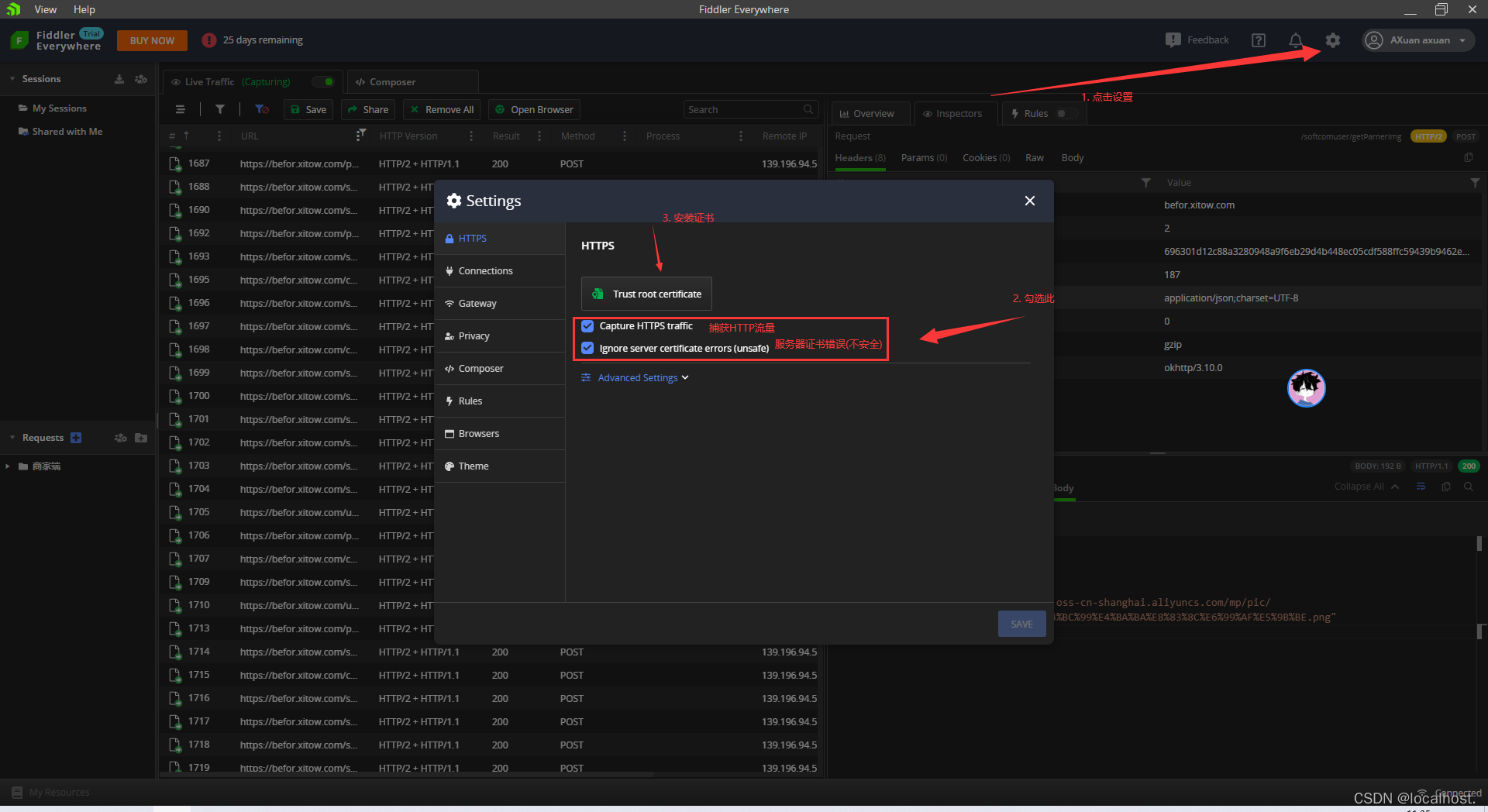
Task: Click the import sessions icon beside Sessions
Action: [119, 79]
